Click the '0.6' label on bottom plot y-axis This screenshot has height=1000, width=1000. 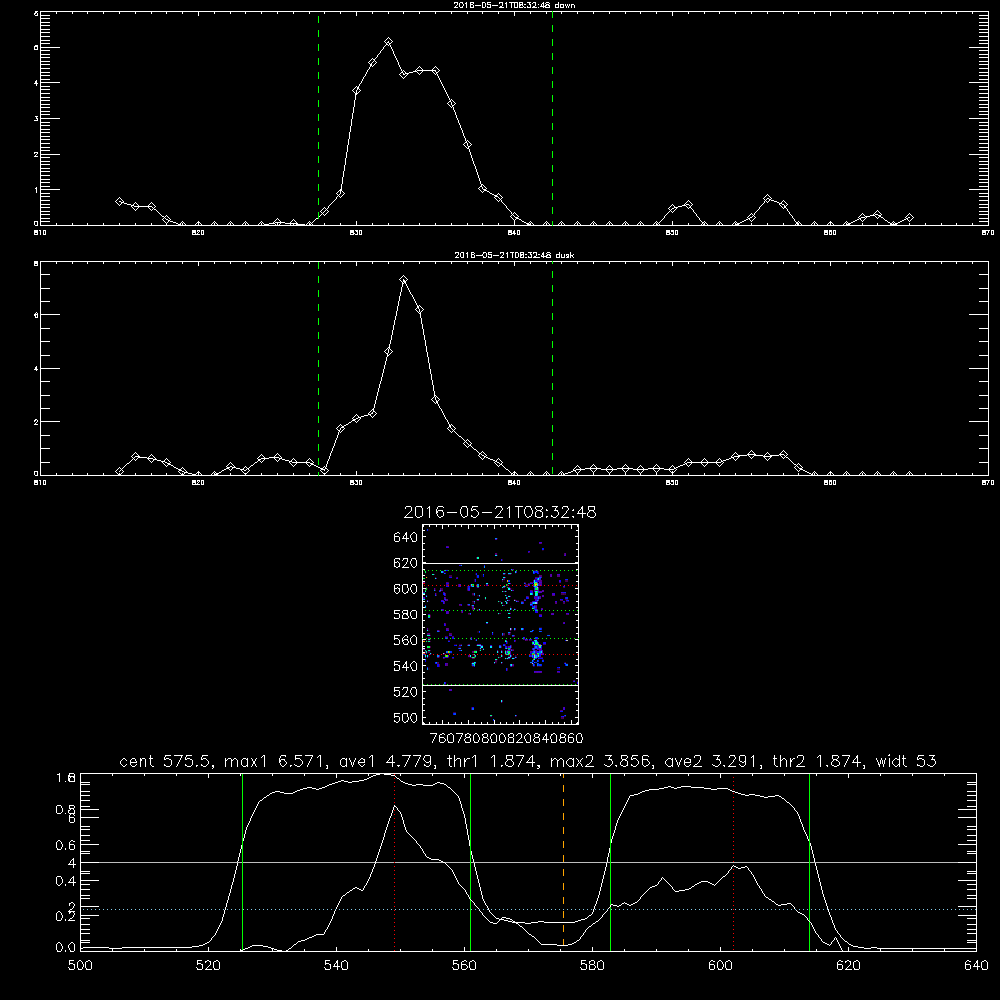click(65, 845)
